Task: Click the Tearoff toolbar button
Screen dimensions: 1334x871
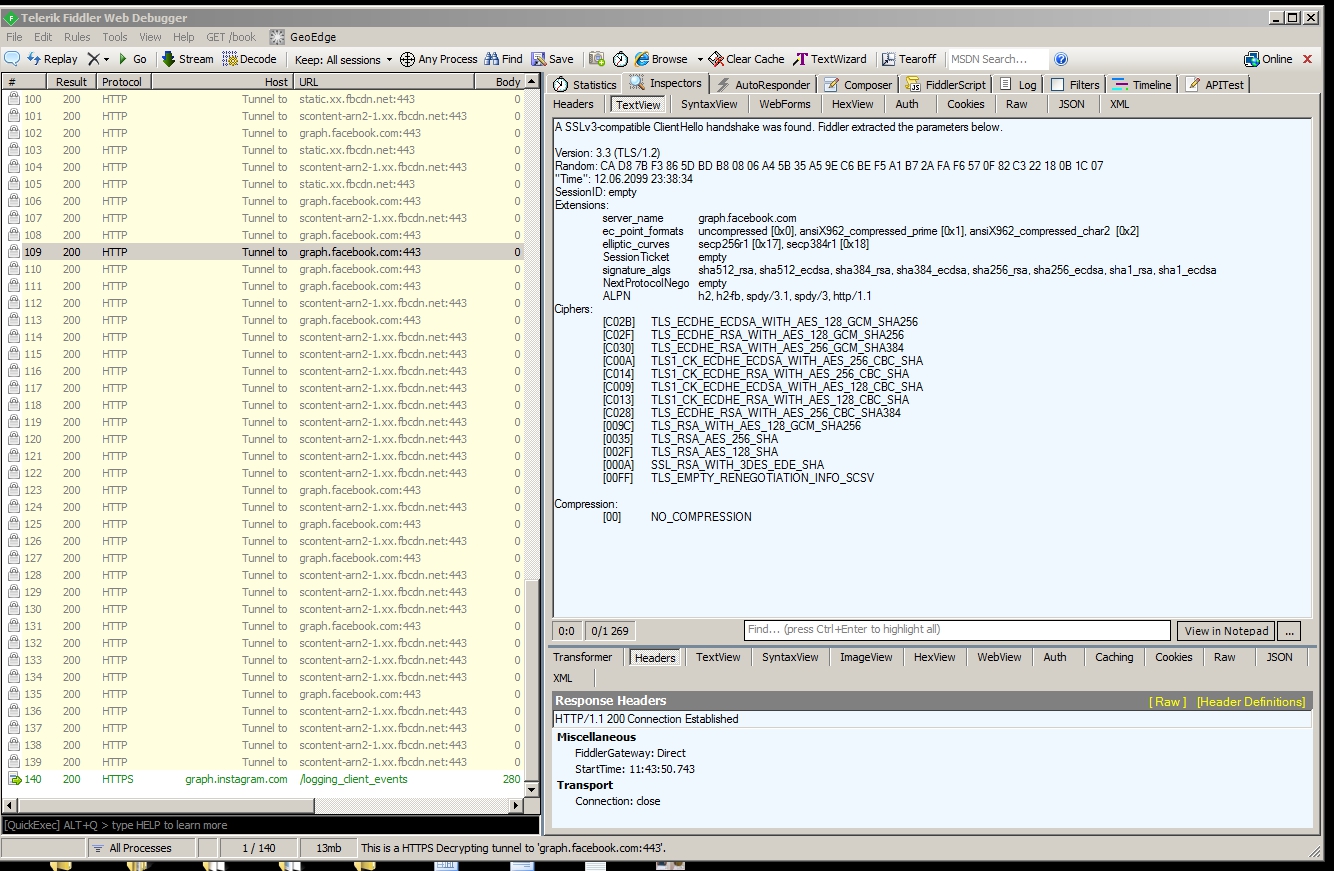Action: click(909, 59)
